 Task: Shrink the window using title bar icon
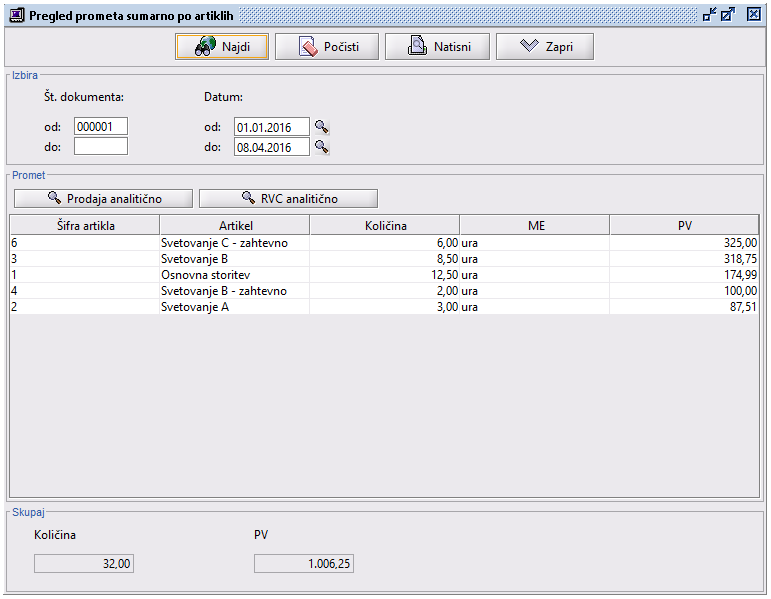[x=709, y=15]
